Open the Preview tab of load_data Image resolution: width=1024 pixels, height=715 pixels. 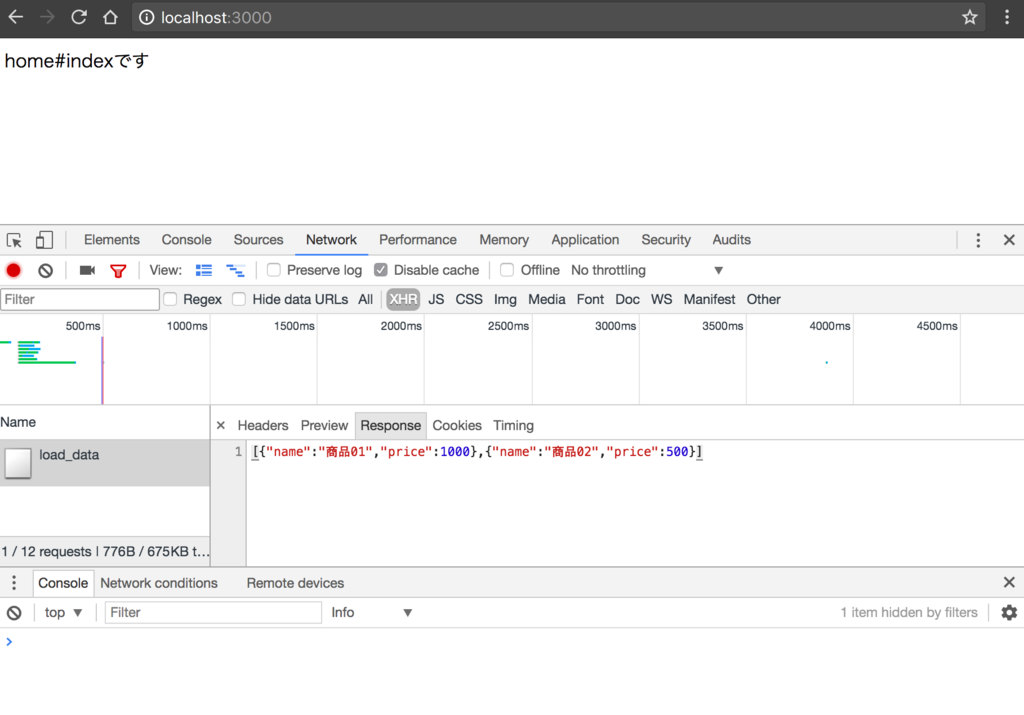(x=324, y=426)
